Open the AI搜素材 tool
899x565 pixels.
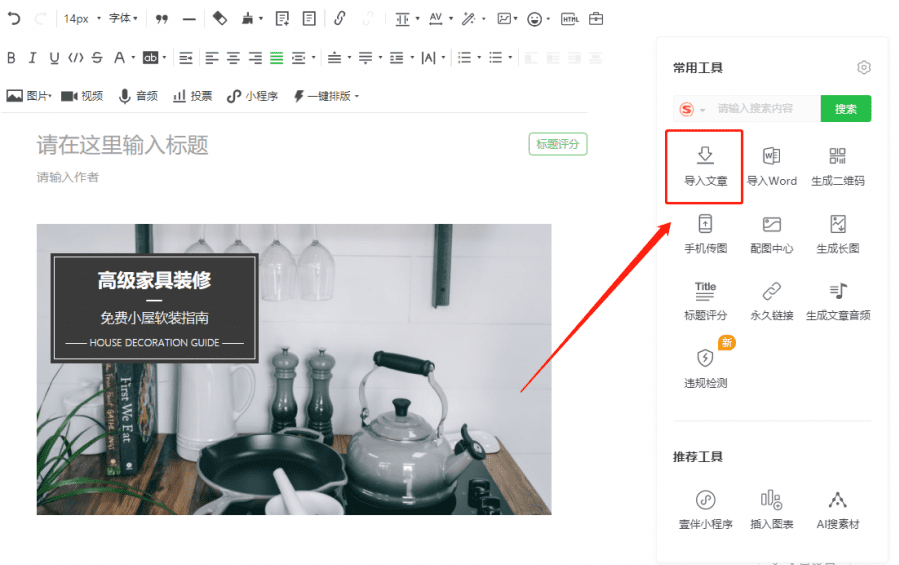click(838, 509)
